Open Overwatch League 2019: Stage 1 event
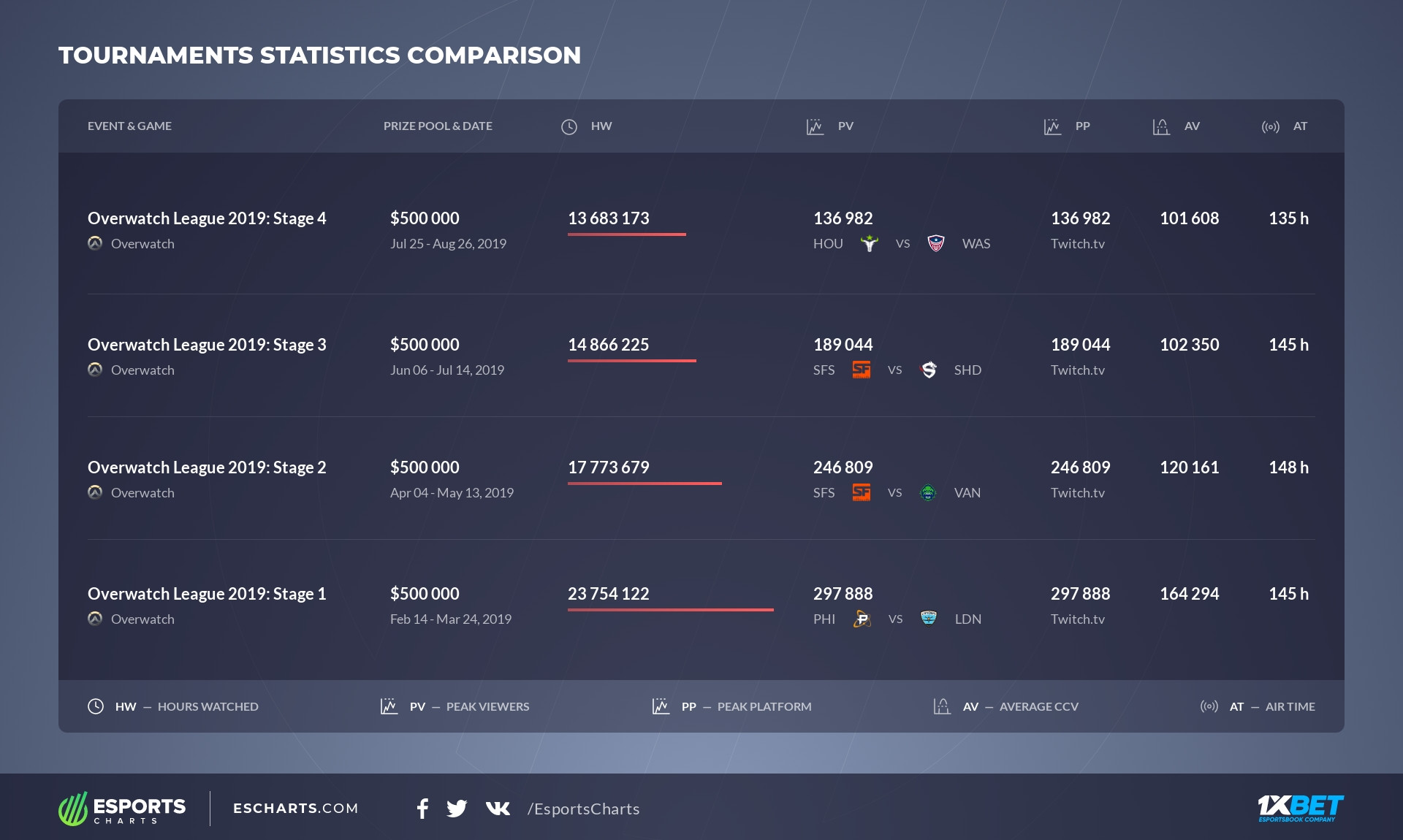Image resolution: width=1403 pixels, height=840 pixels. tap(207, 594)
